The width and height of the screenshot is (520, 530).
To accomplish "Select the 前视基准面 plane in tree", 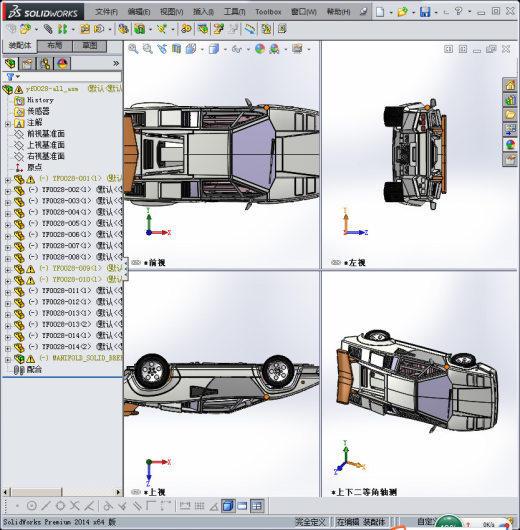I will 46,134.
